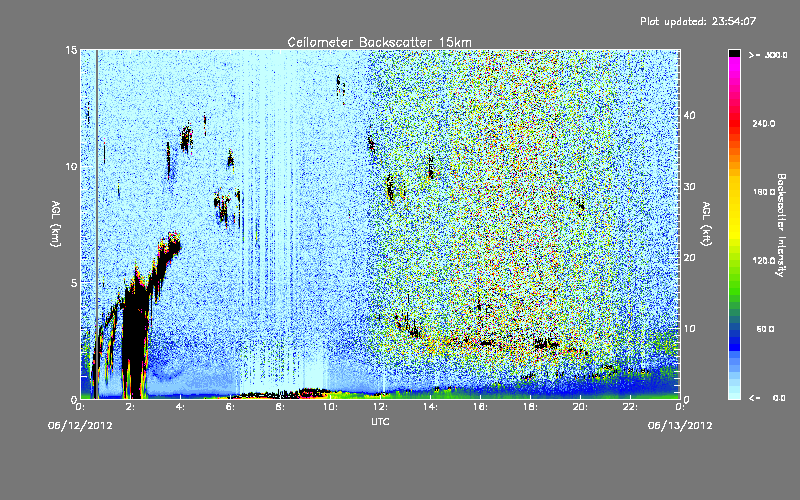Select the 'AGL (kft)' right axis label

coord(706,224)
